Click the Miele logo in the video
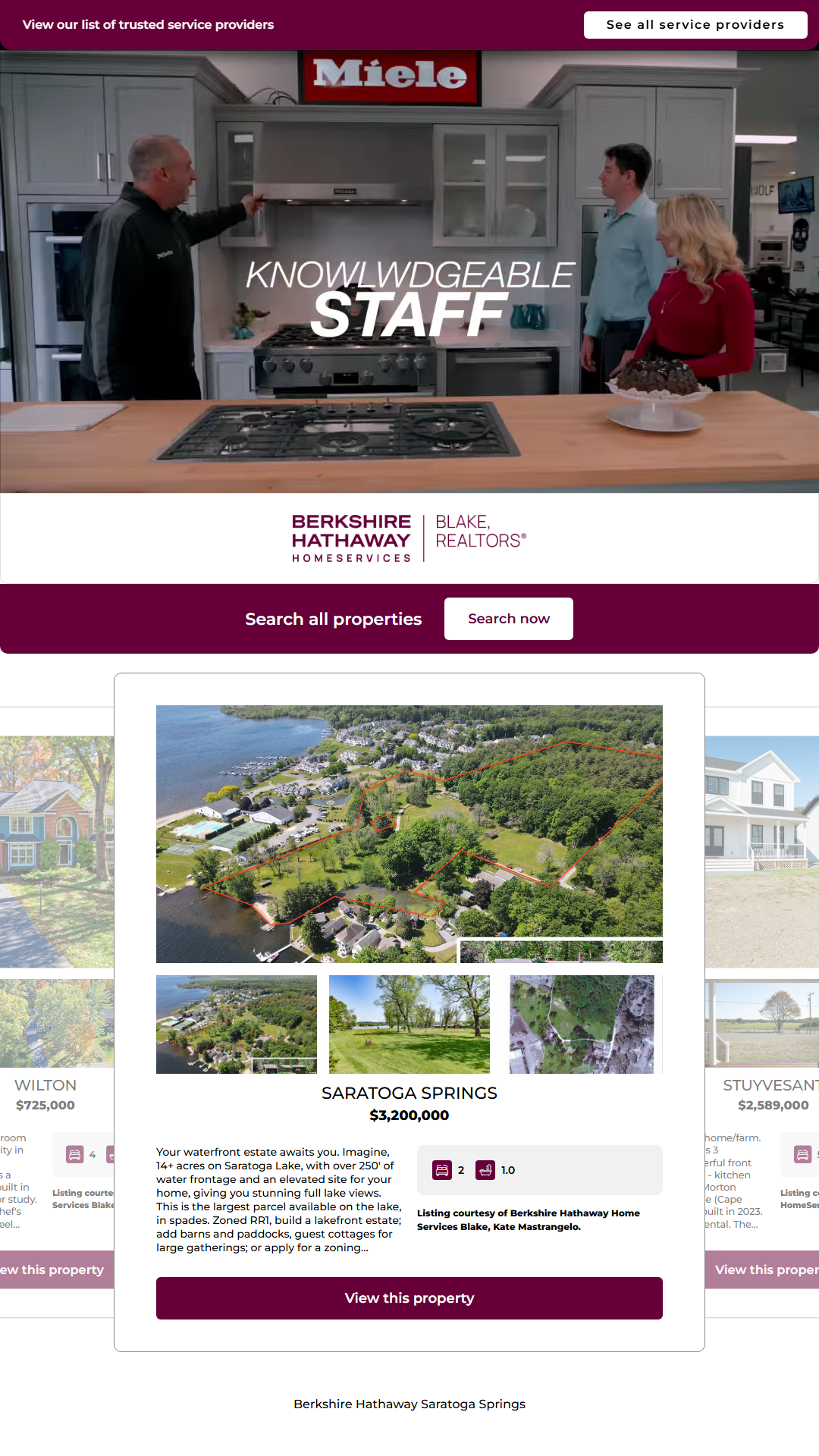The image size is (819, 1456). click(390, 75)
